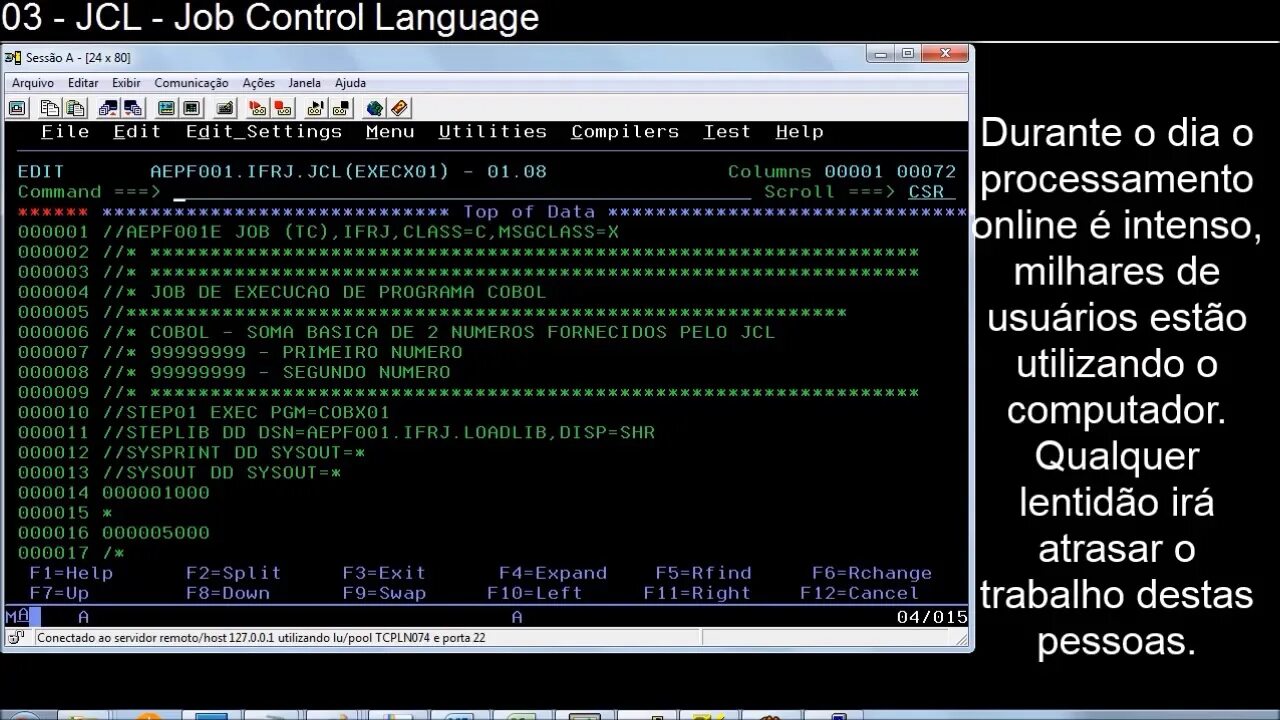Click the Columns 00001 00072 indicator
Screen dimensions: 1280x720
pyautogui.click(x=842, y=172)
